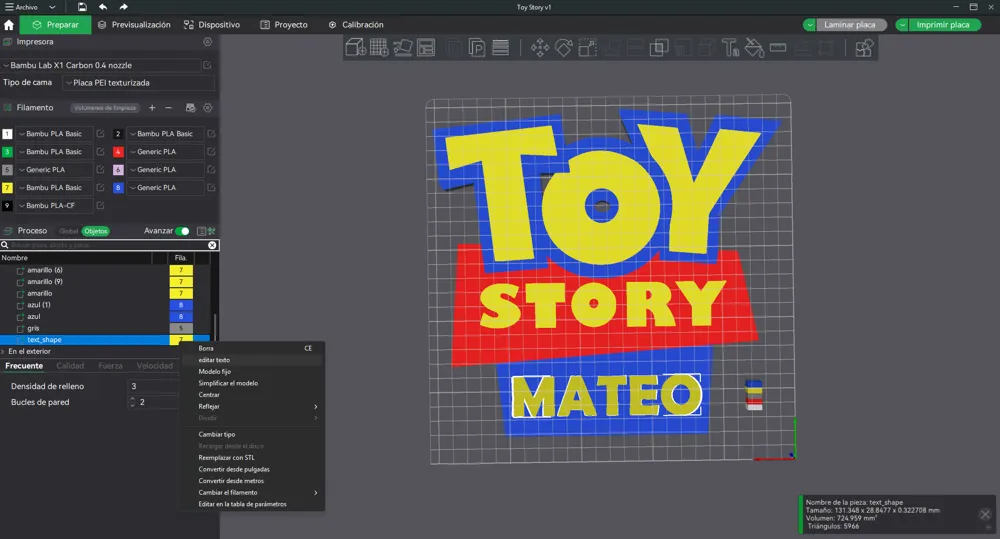
Task: Click filament 4 red color swatch
Action: pyautogui.click(x=118, y=152)
